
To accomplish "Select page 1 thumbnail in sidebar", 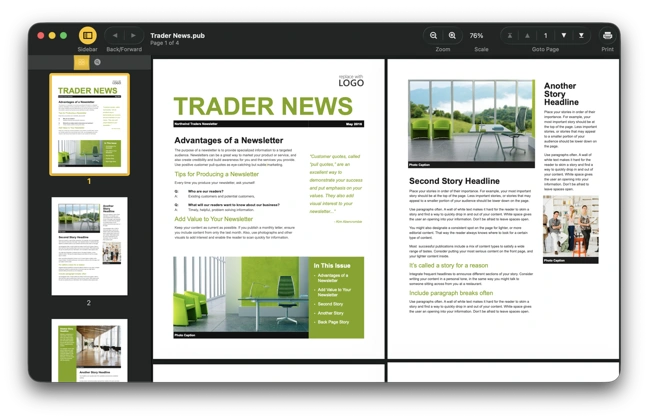I will 89,124.
